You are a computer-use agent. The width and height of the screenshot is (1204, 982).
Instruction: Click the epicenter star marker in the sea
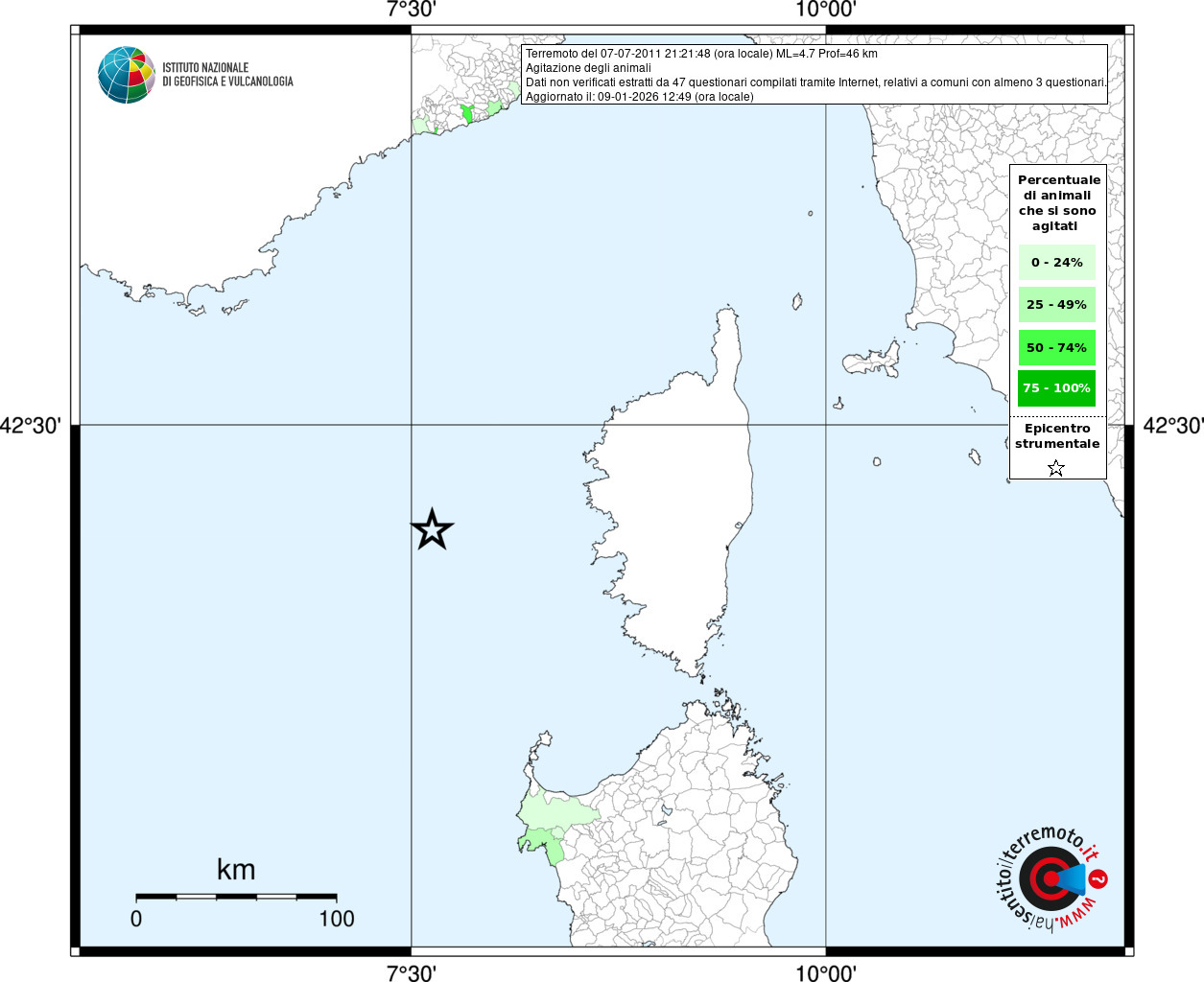[432, 529]
